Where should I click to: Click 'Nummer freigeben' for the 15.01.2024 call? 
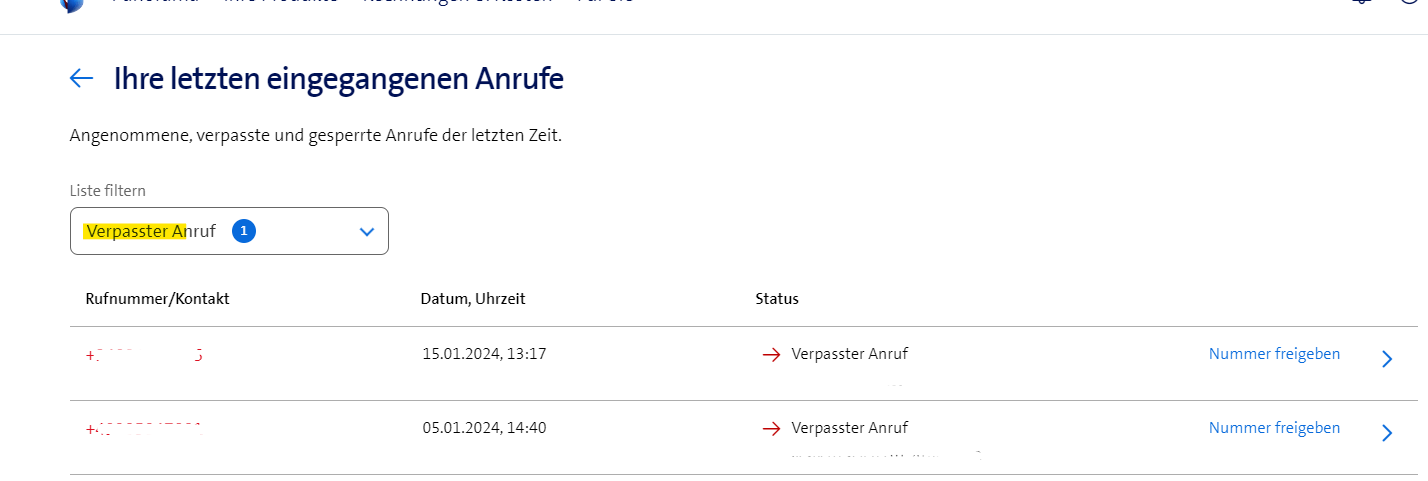coord(1274,354)
